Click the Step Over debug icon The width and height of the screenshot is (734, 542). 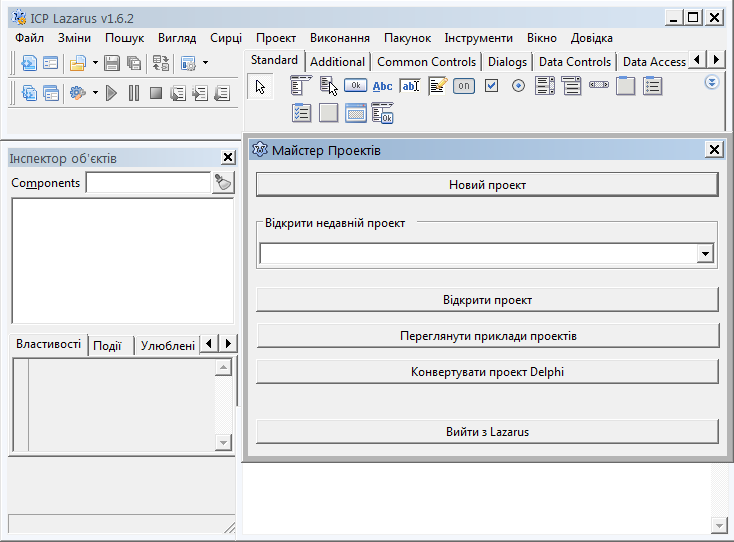point(200,93)
